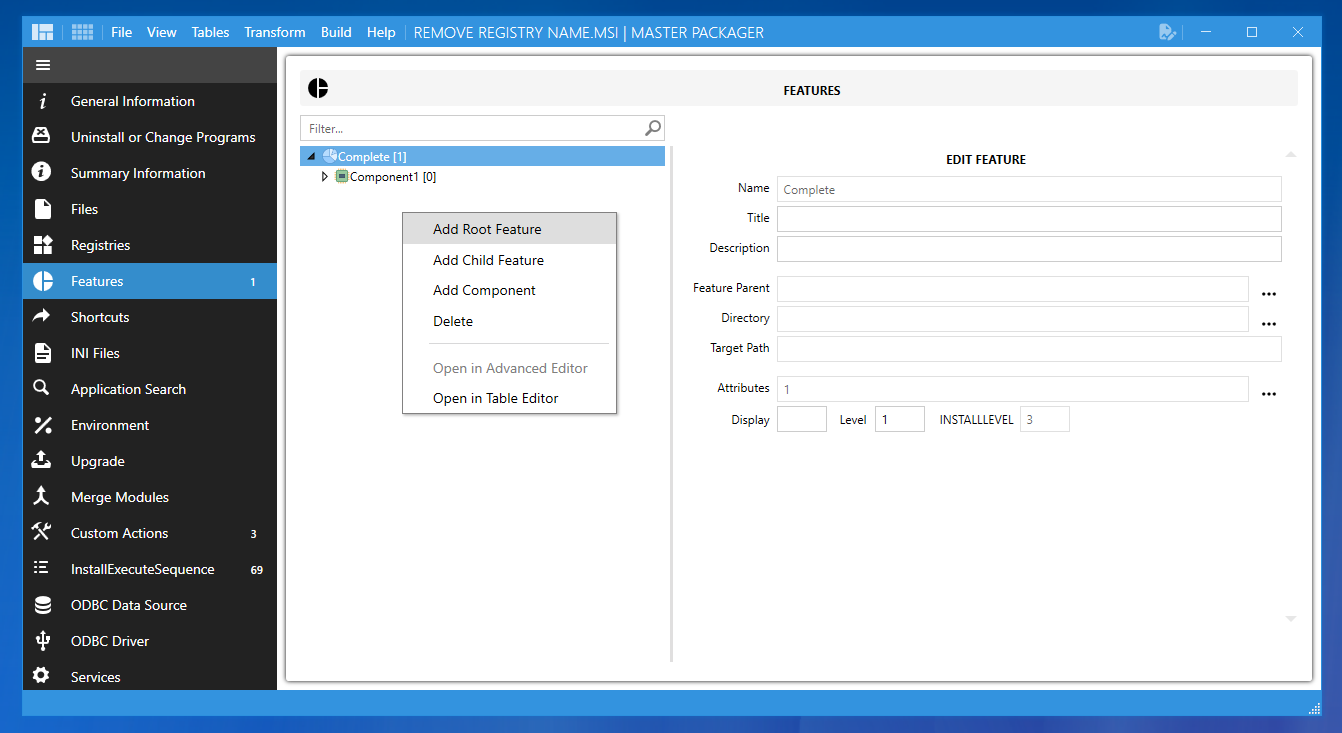Toggle the hamburger menu in sidebar
This screenshot has width=1342, height=733.
42,65
